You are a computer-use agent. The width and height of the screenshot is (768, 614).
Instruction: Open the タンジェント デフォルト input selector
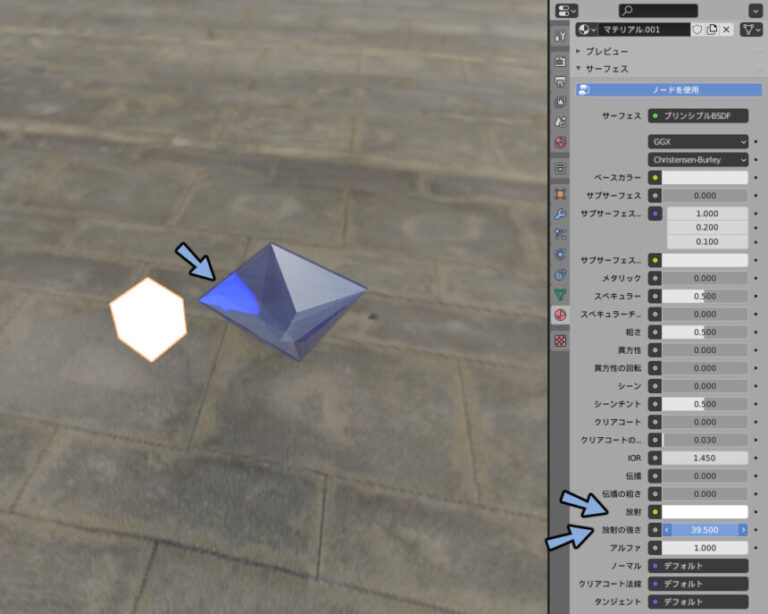tap(698, 602)
